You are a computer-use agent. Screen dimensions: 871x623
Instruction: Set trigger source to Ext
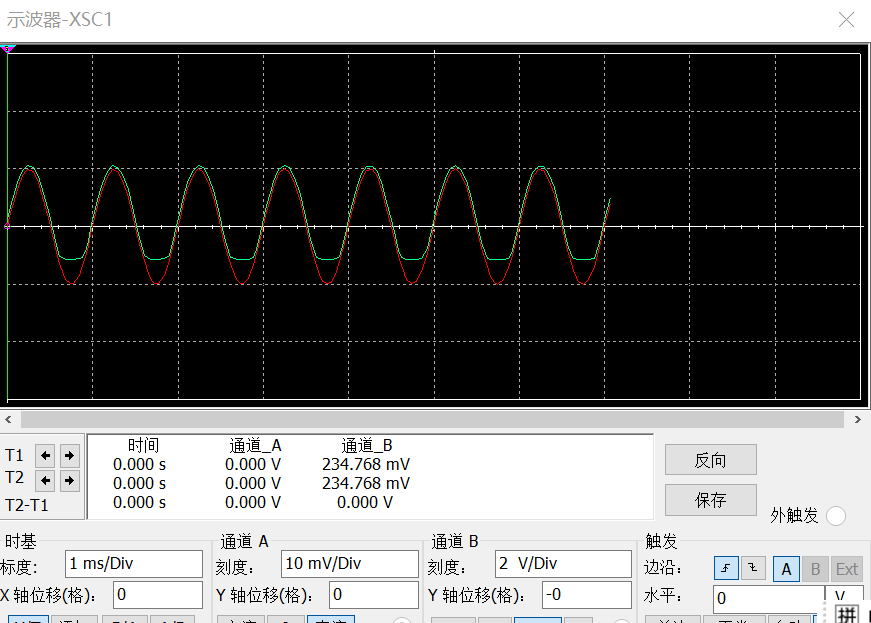coord(847,569)
